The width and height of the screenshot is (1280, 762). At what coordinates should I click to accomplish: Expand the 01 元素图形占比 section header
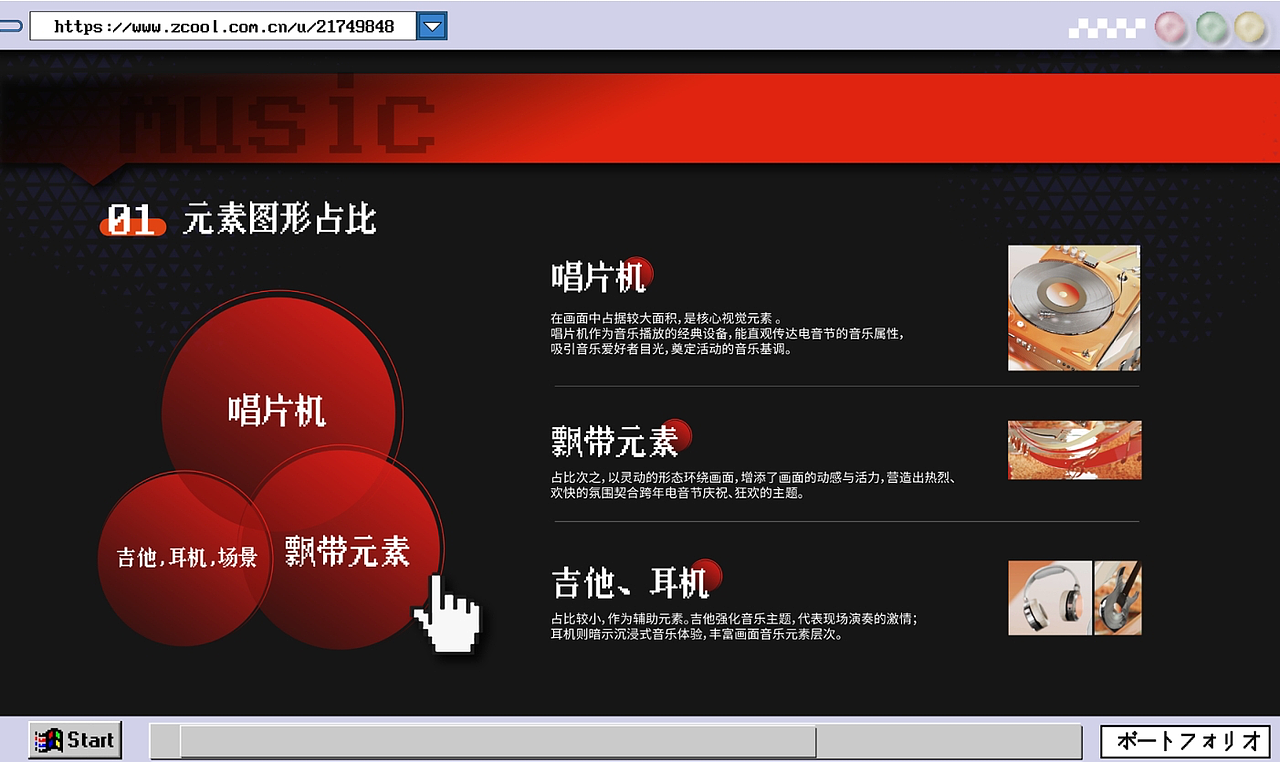coord(240,219)
